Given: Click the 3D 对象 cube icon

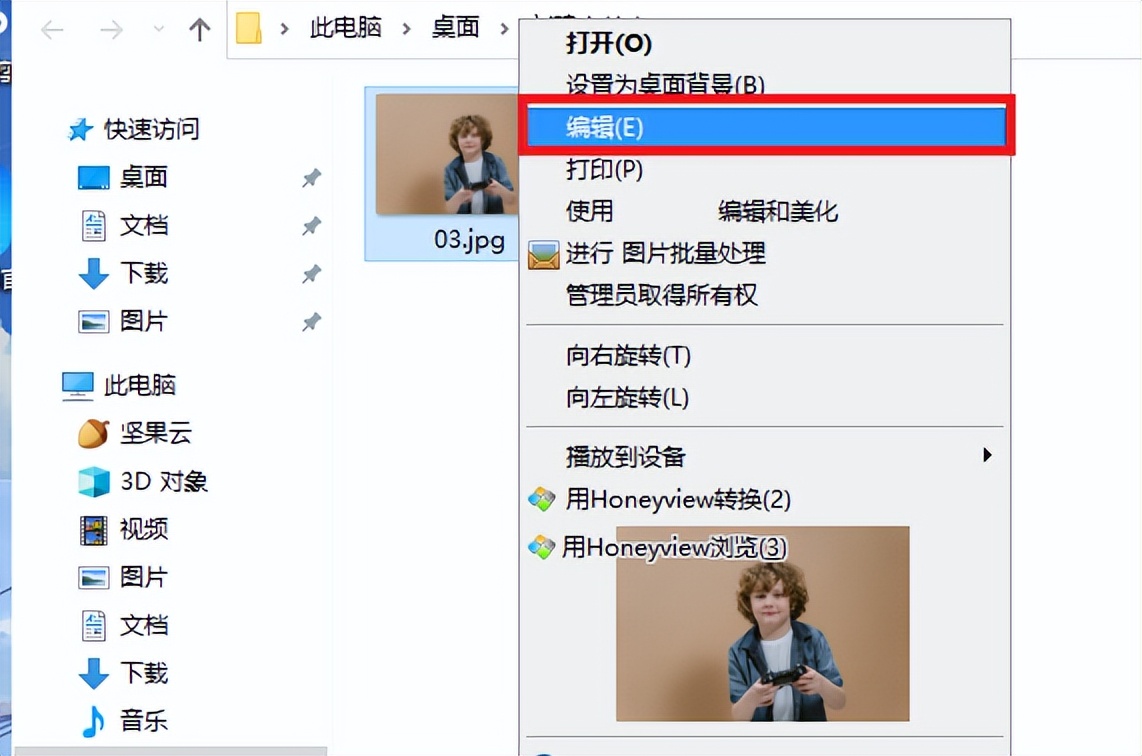Looking at the screenshot, I should pyautogui.click(x=94, y=482).
